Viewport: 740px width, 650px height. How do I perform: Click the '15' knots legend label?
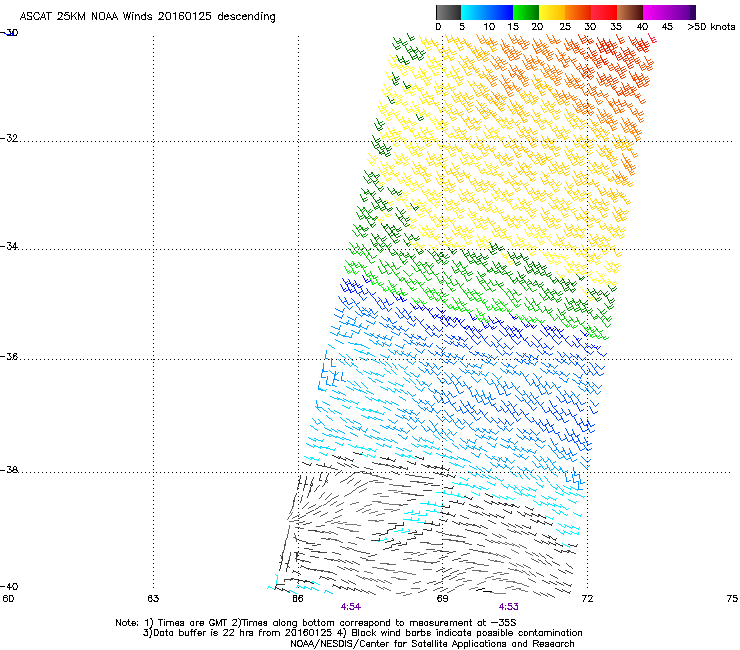coord(513,27)
